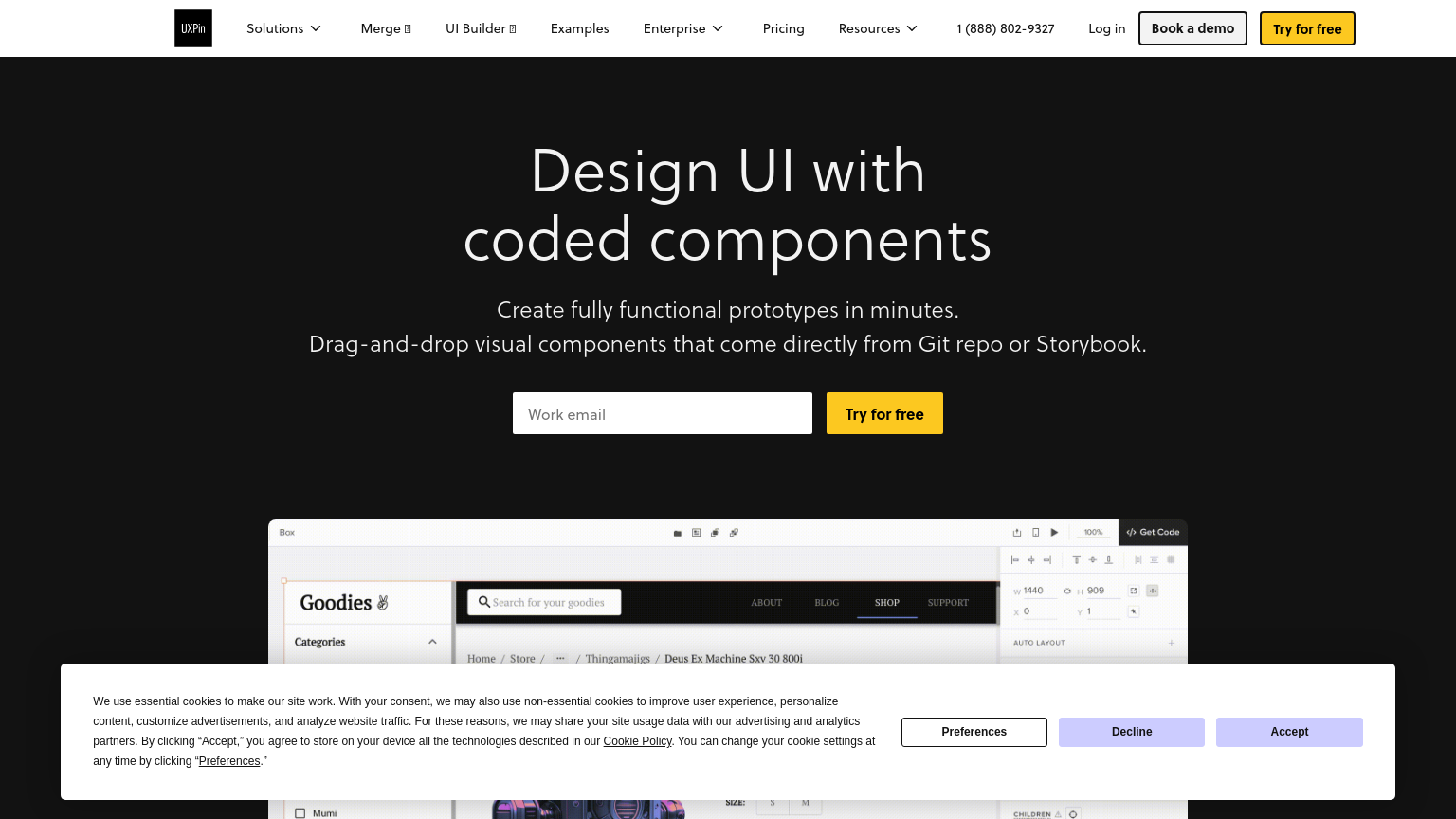Click the horizontal center alignment icon
The image size is (1456, 819).
point(1031,560)
